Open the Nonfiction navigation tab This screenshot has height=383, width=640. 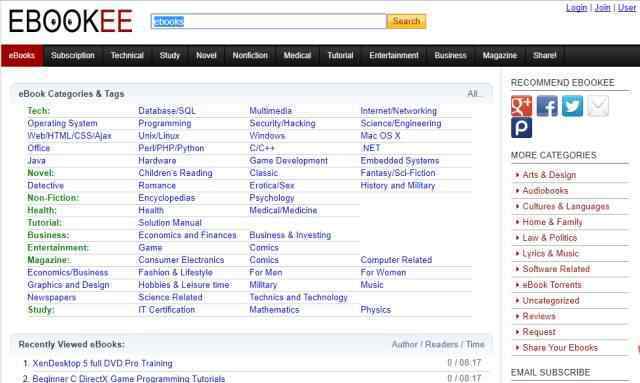(x=250, y=56)
